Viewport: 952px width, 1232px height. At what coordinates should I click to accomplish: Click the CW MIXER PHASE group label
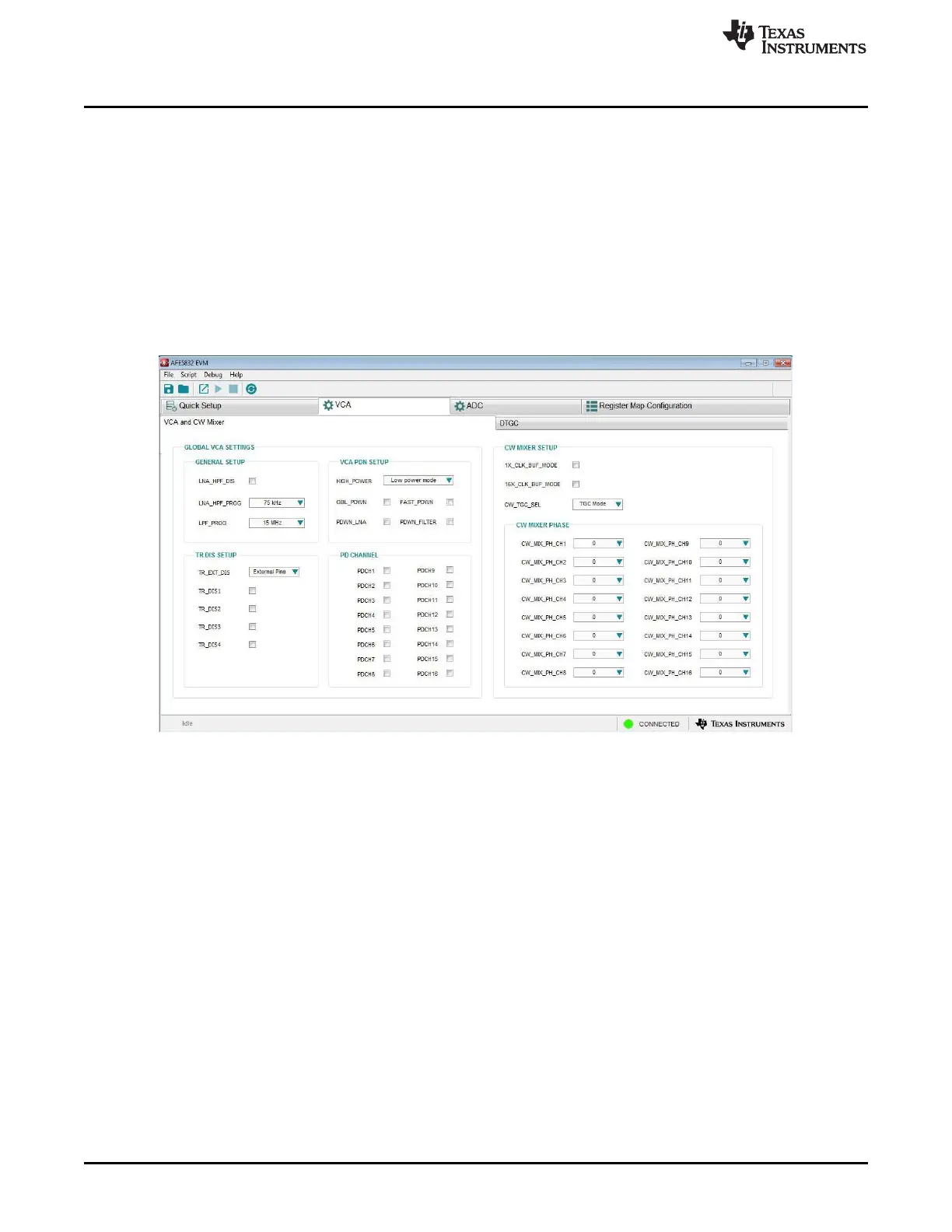tap(543, 525)
